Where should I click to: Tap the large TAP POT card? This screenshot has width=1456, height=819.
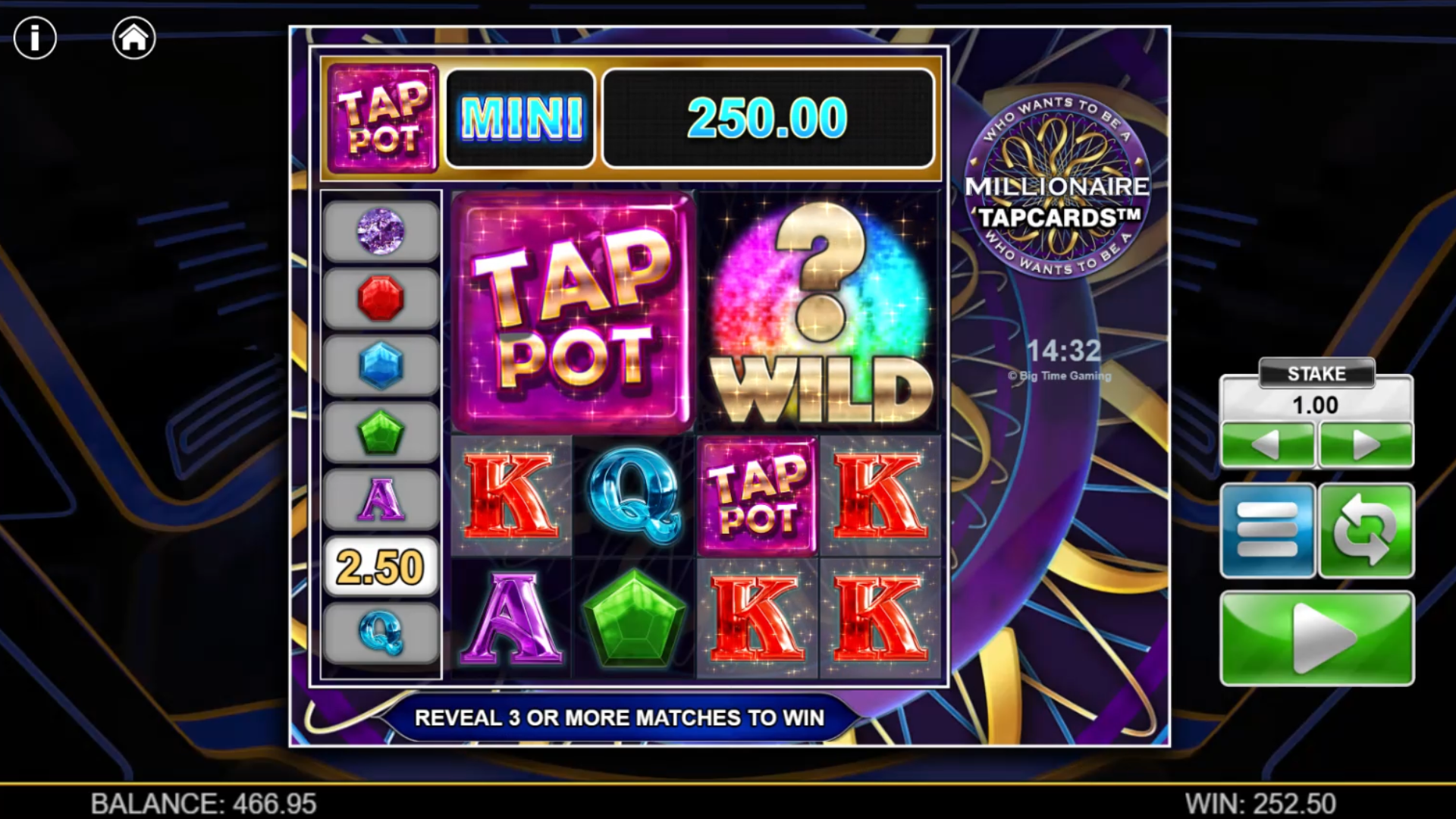[x=573, y=311]
